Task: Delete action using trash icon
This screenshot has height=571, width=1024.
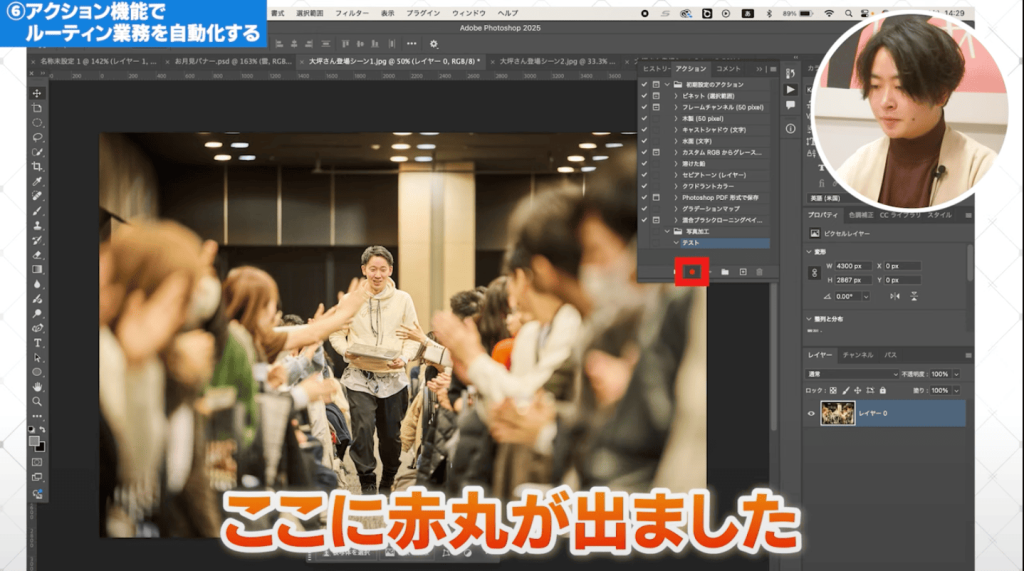Action: (x=760, y=272)
